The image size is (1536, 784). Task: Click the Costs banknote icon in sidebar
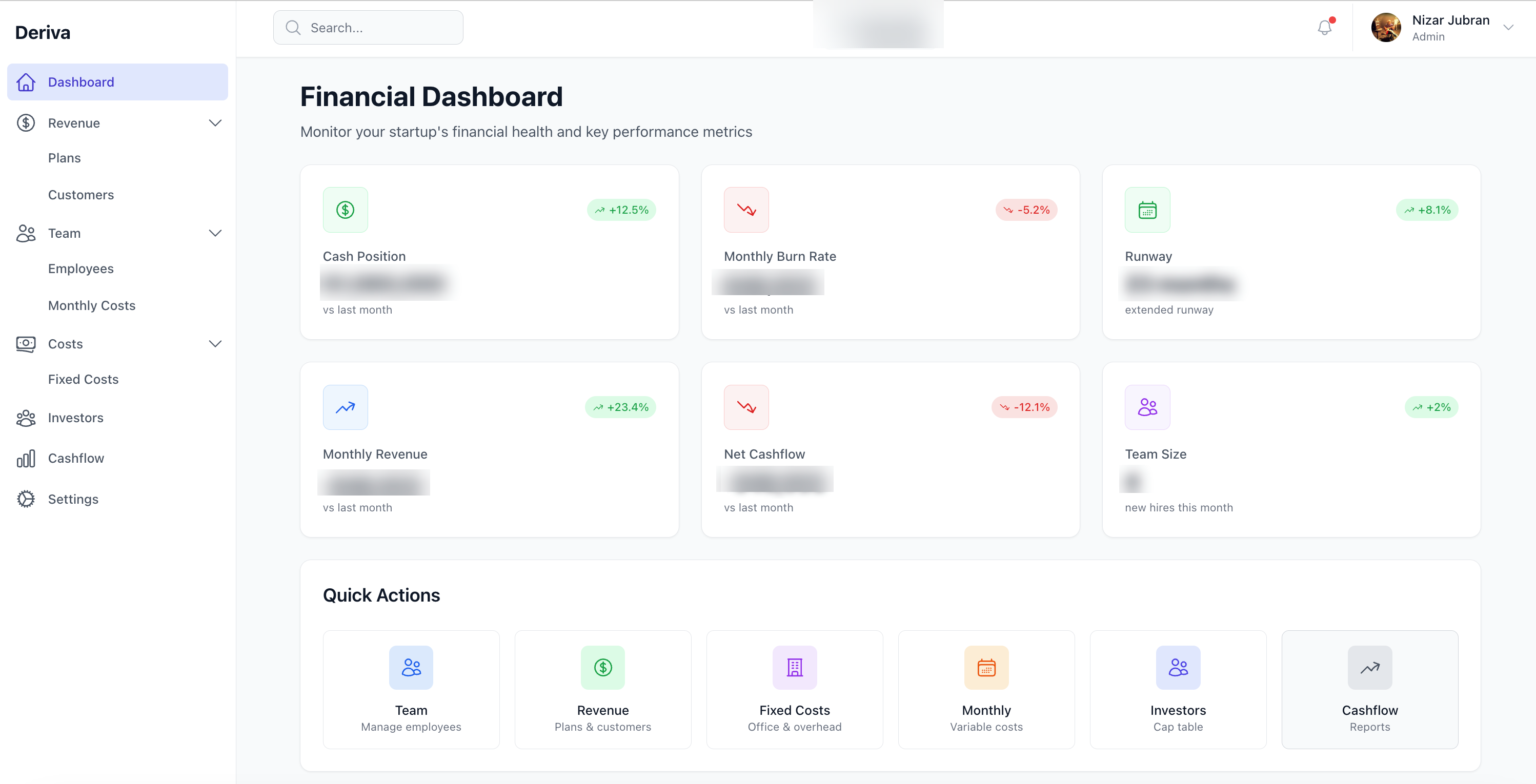tap(26, 344)
